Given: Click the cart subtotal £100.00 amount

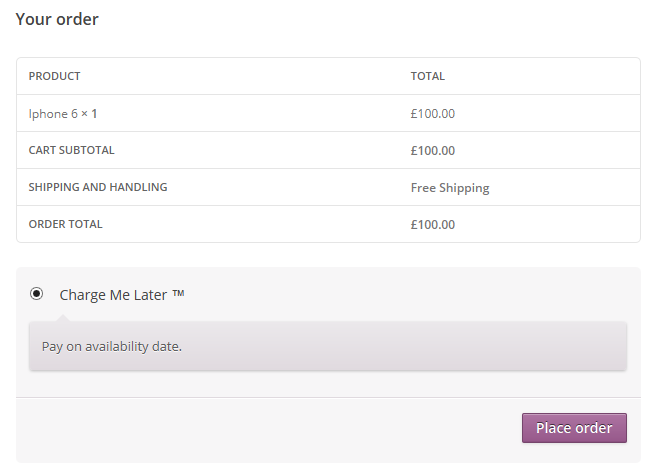Looking at the screenshot, I should click(432, 151).
